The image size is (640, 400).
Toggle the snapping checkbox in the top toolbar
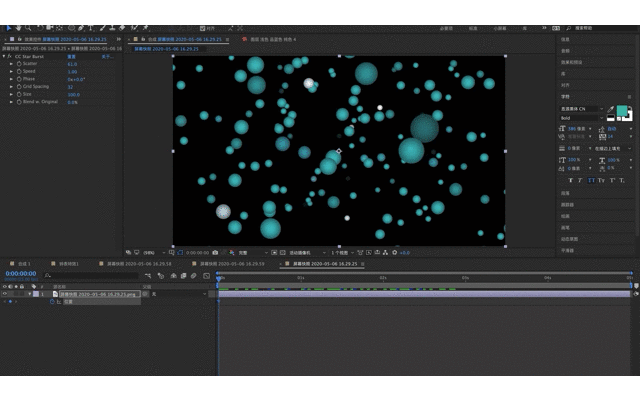click(202, 29)
